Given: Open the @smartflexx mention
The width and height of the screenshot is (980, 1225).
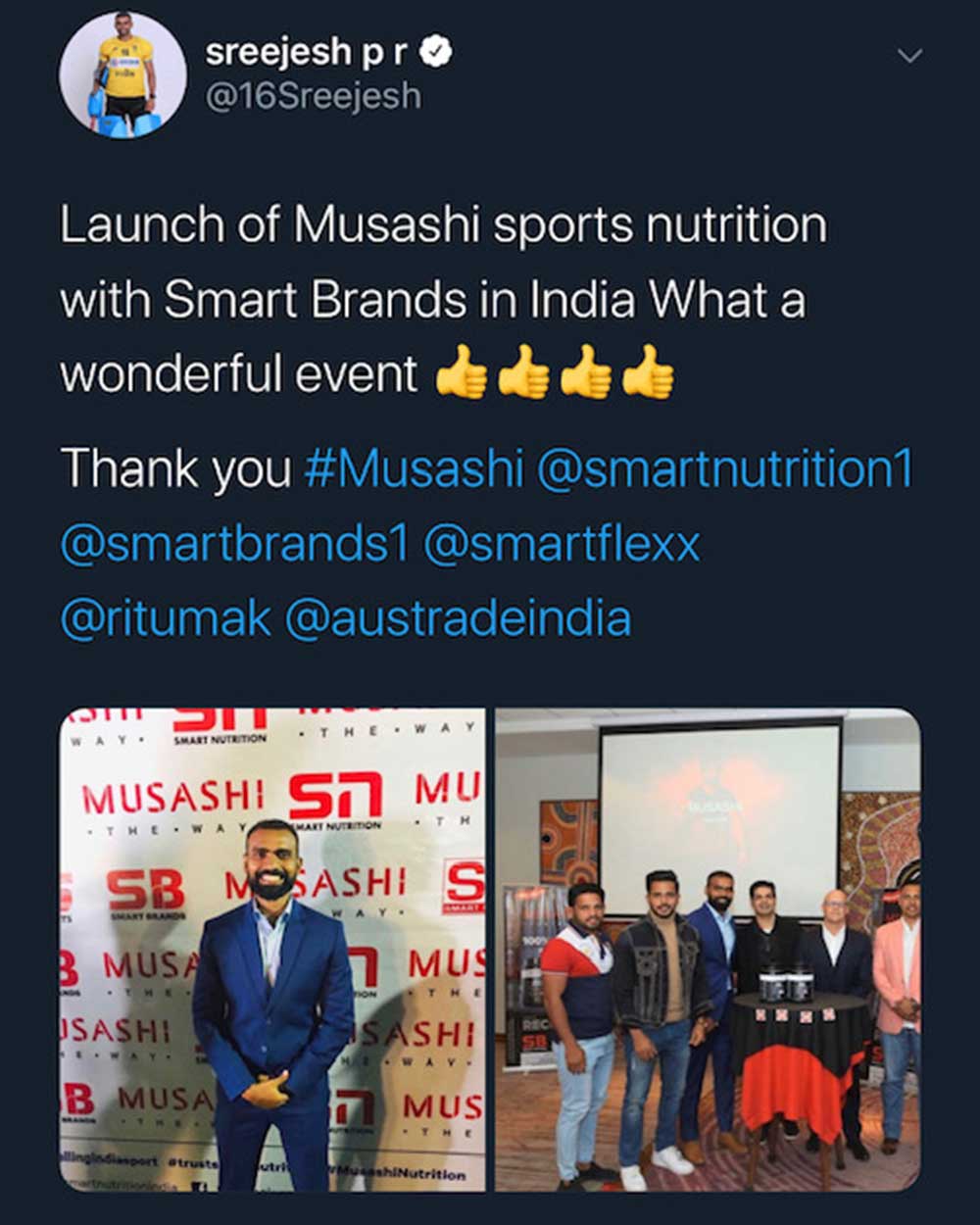Looking at the screenshot, I should point(563,544).
